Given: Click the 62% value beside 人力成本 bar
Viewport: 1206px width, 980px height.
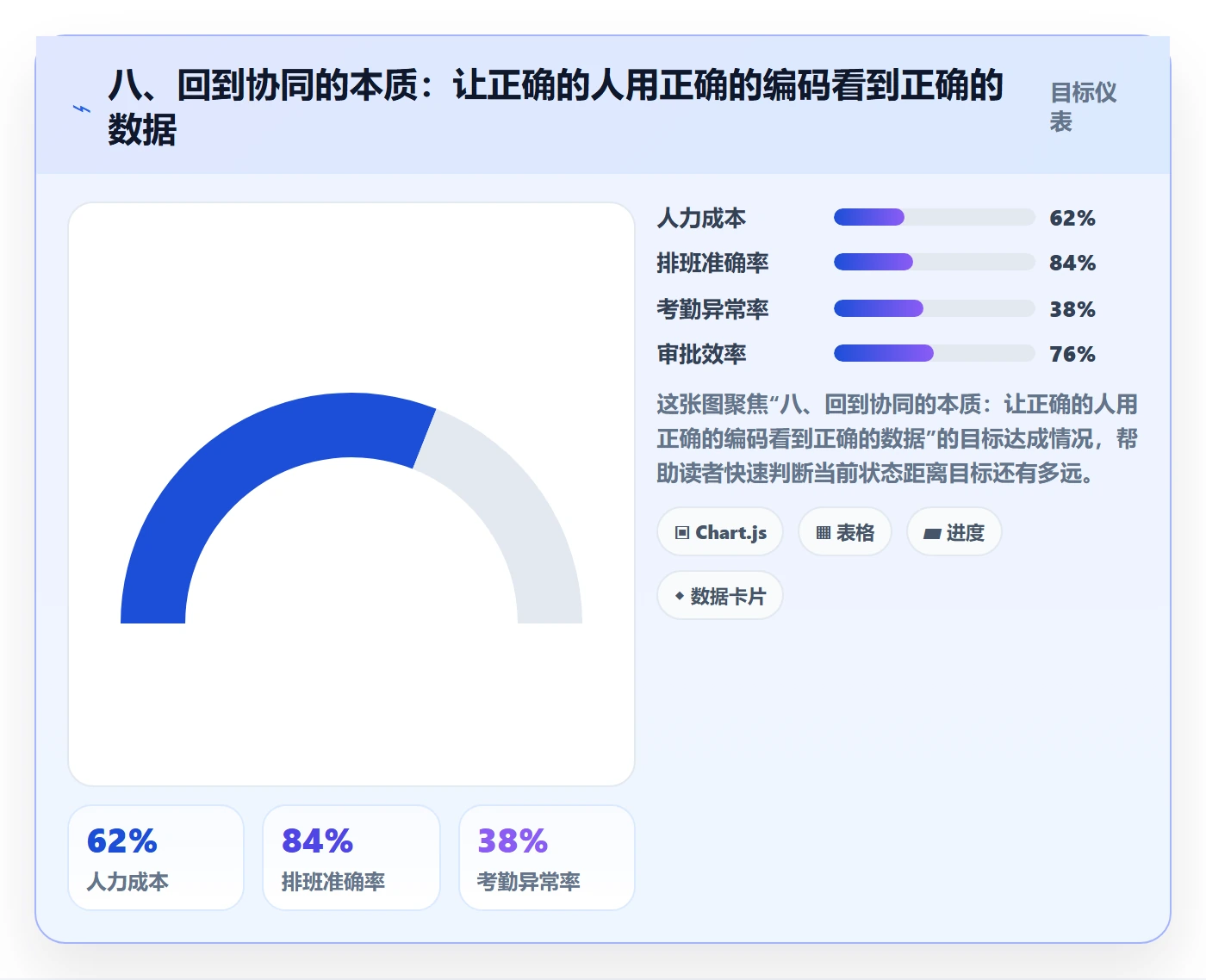Looking at the screenshot, I should pyautogui.click(x=1072, y=218).
